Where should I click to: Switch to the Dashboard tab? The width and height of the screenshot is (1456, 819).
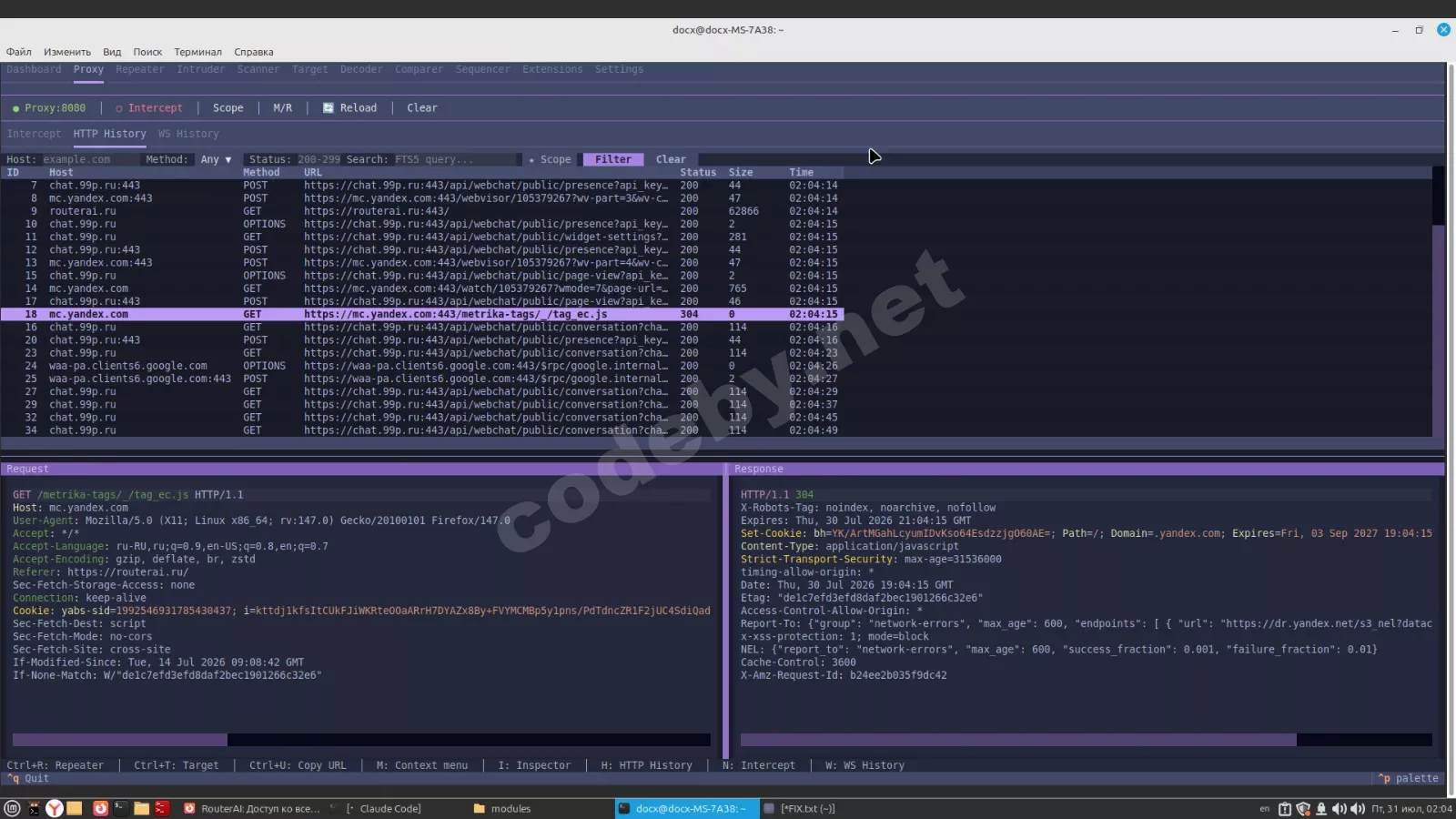34,69
